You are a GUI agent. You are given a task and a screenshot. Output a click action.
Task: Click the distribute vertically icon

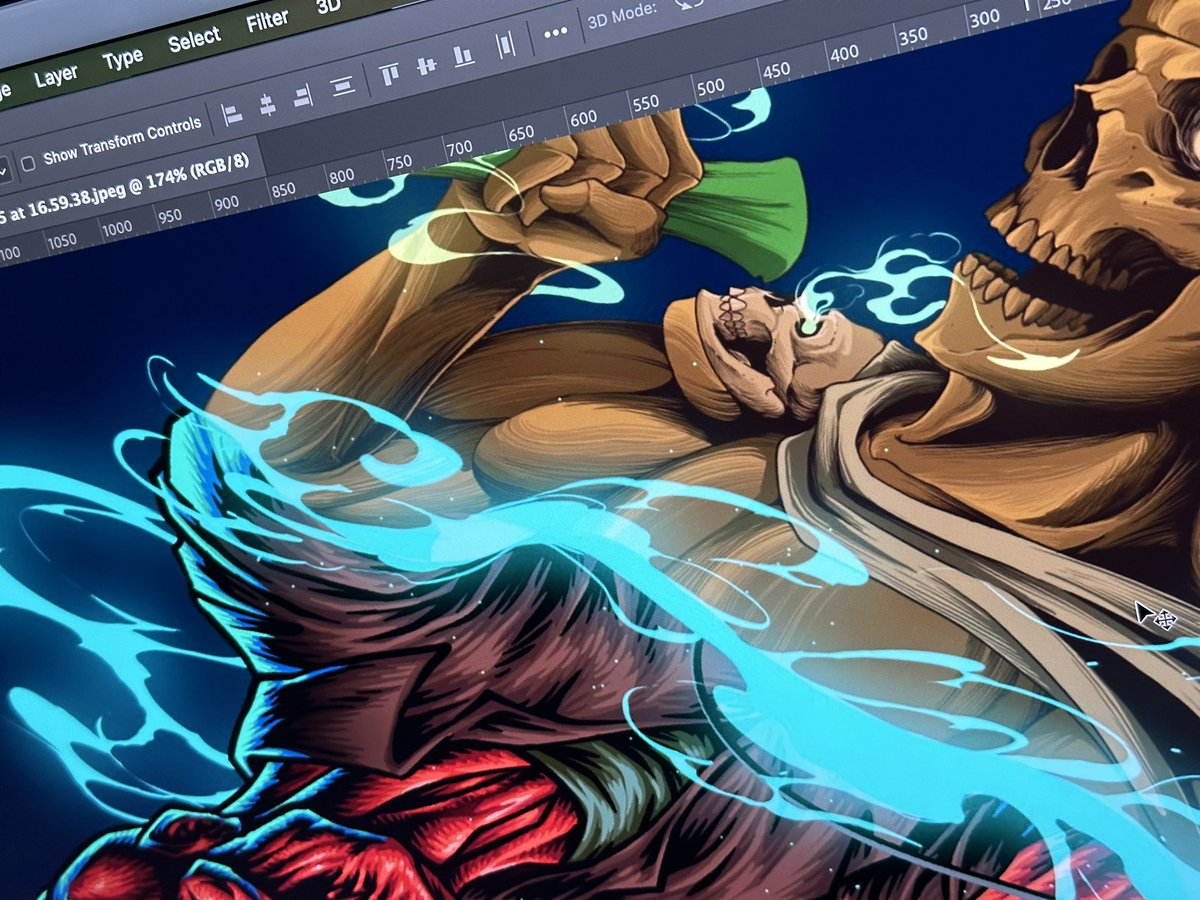(343, 86)
